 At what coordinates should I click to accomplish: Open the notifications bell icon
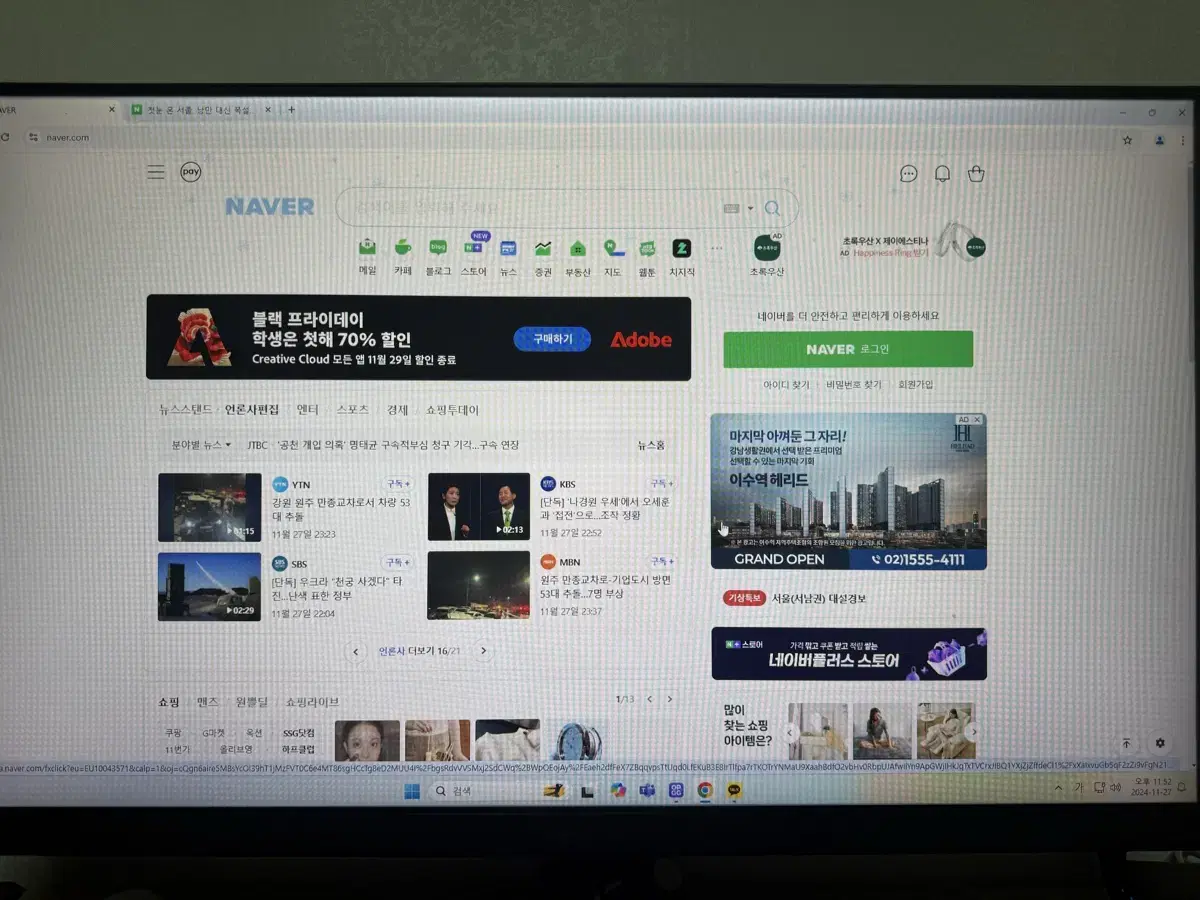pos(942,174)
